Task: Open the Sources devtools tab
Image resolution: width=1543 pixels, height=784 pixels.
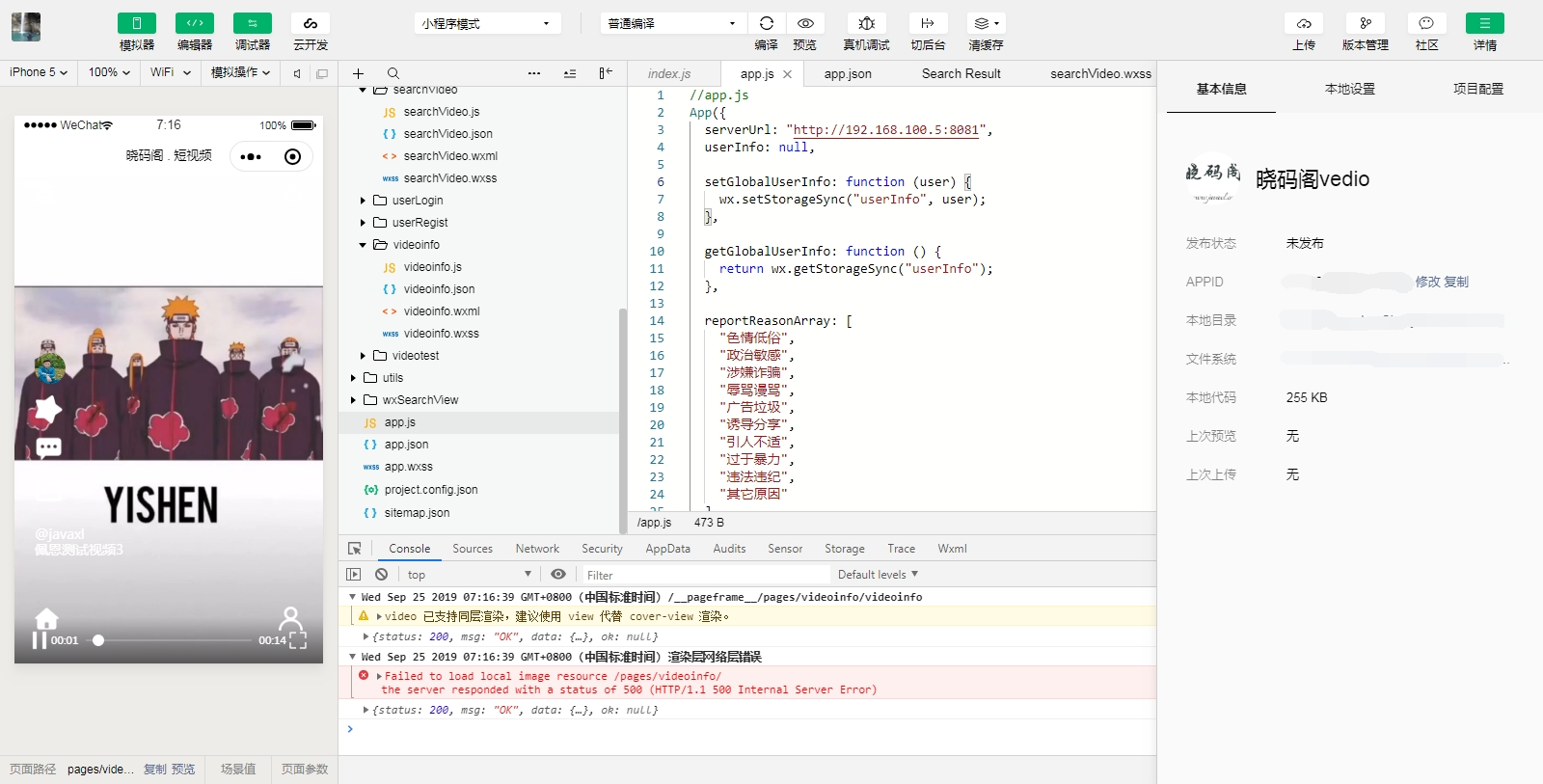Action: coord(473,549)
